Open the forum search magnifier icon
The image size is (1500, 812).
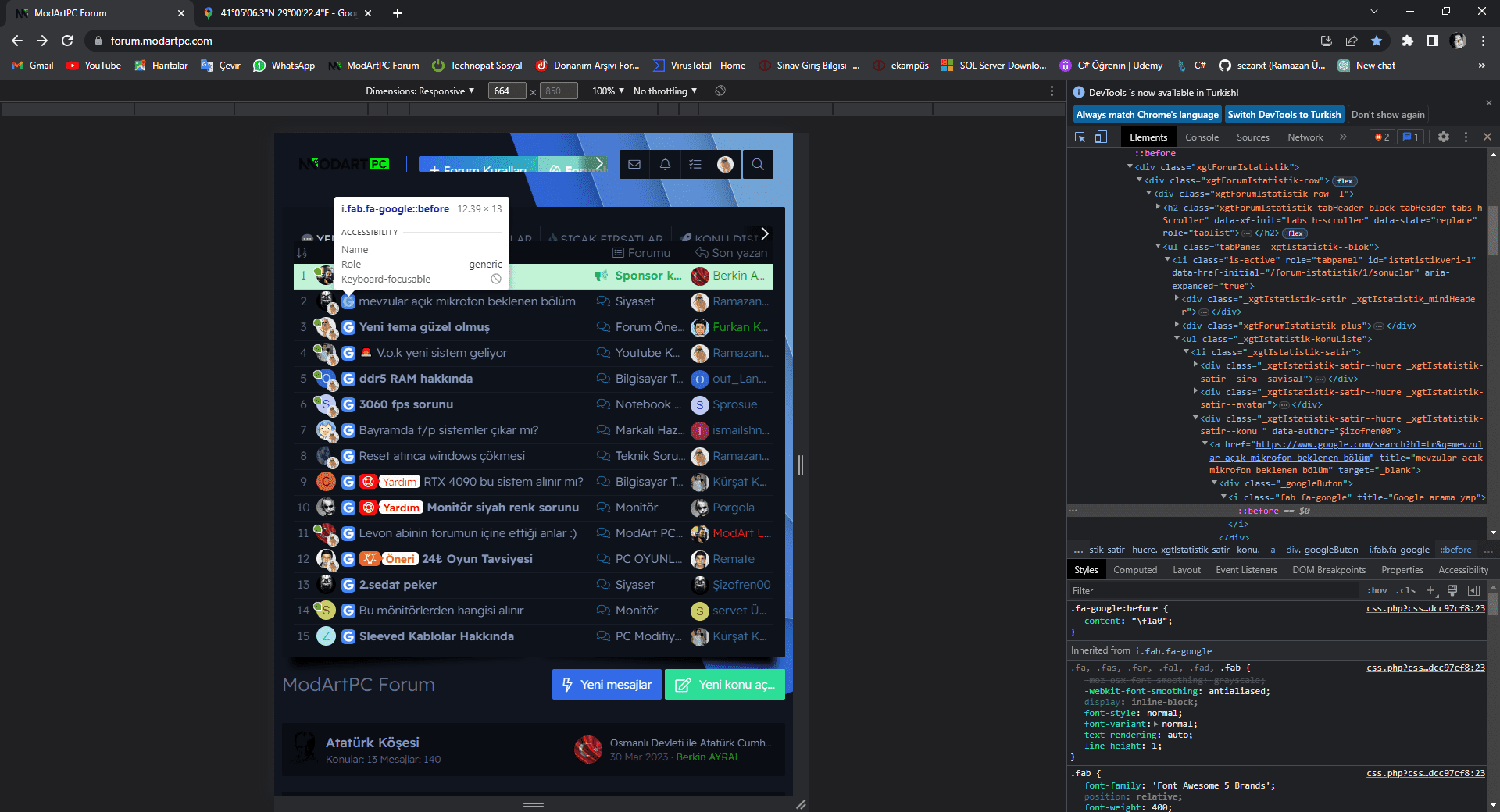(757, 165)
